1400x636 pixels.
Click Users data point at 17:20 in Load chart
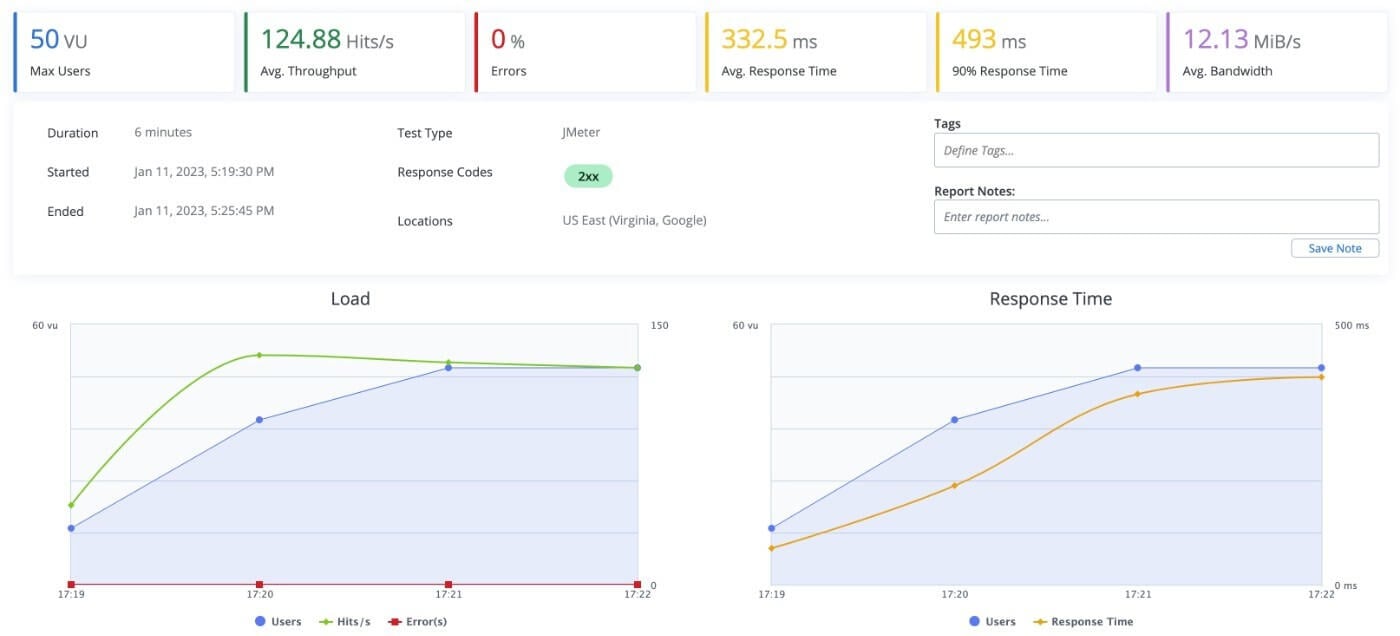click(x=259, y=420)
